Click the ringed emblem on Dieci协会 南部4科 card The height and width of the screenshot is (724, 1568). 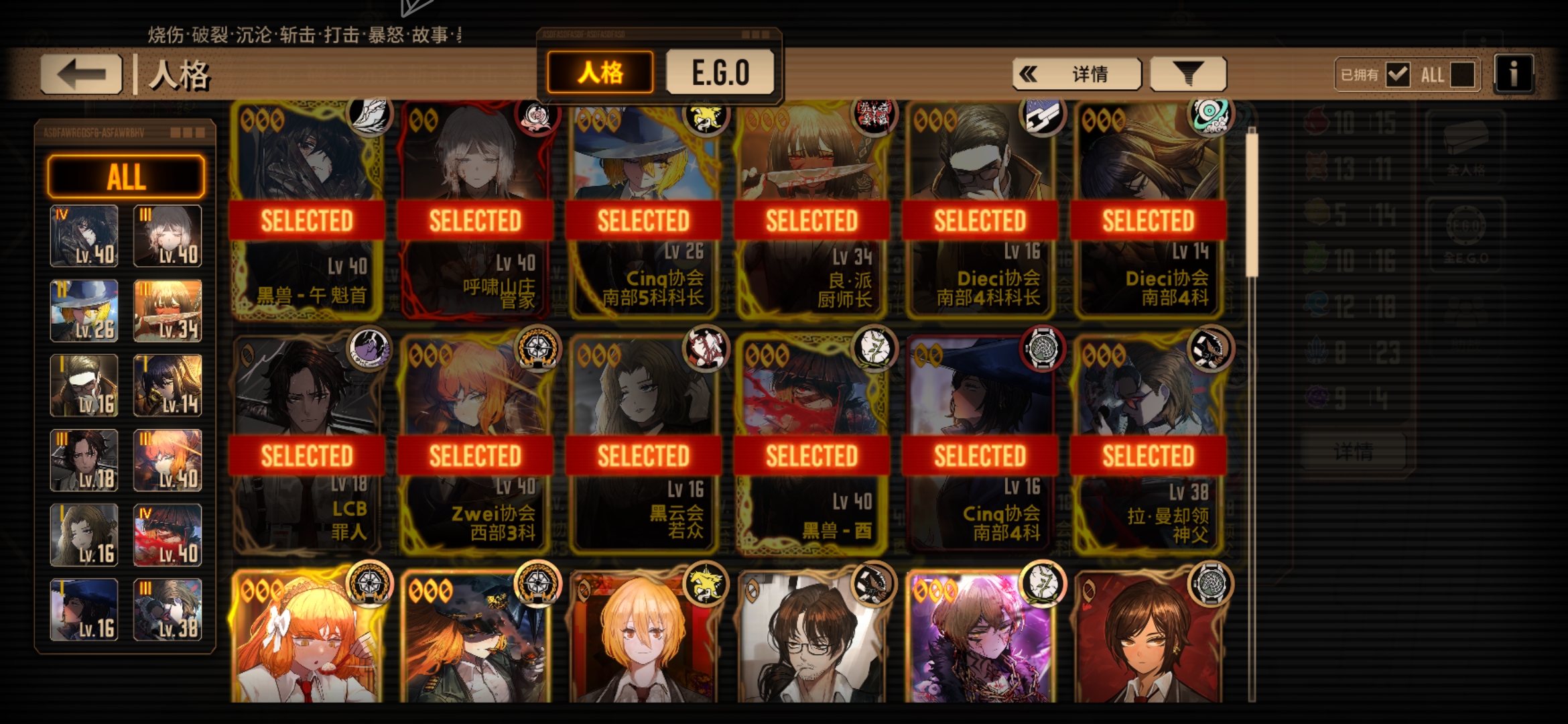click(1210, 117)
